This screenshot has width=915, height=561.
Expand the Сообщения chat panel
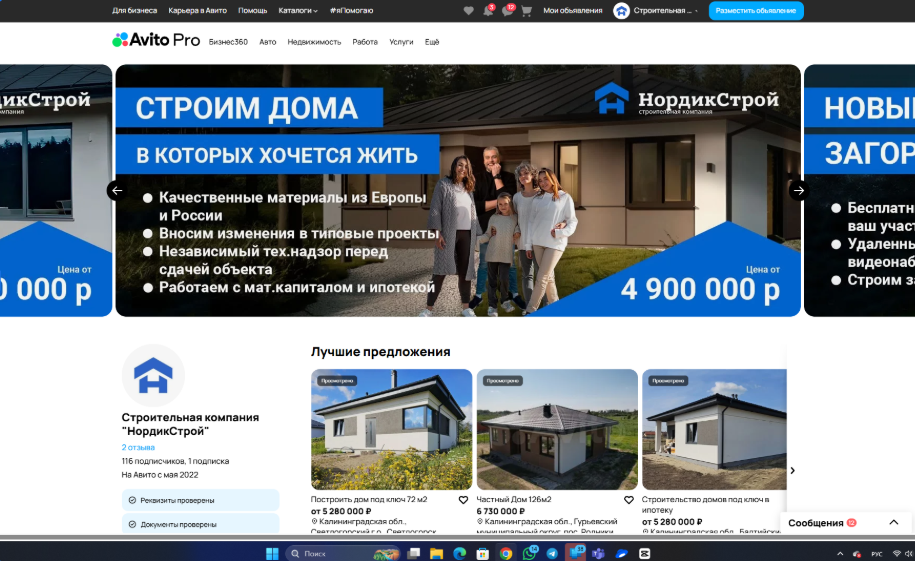tap(893, 522)
